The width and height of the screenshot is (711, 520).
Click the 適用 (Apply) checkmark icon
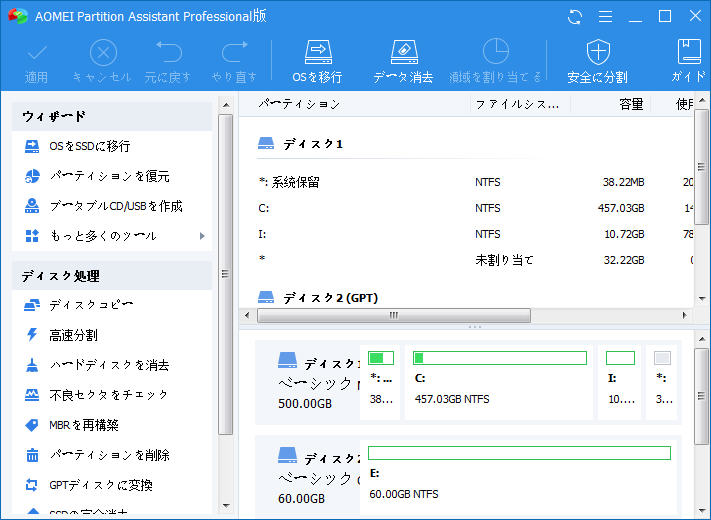[37, 53]
